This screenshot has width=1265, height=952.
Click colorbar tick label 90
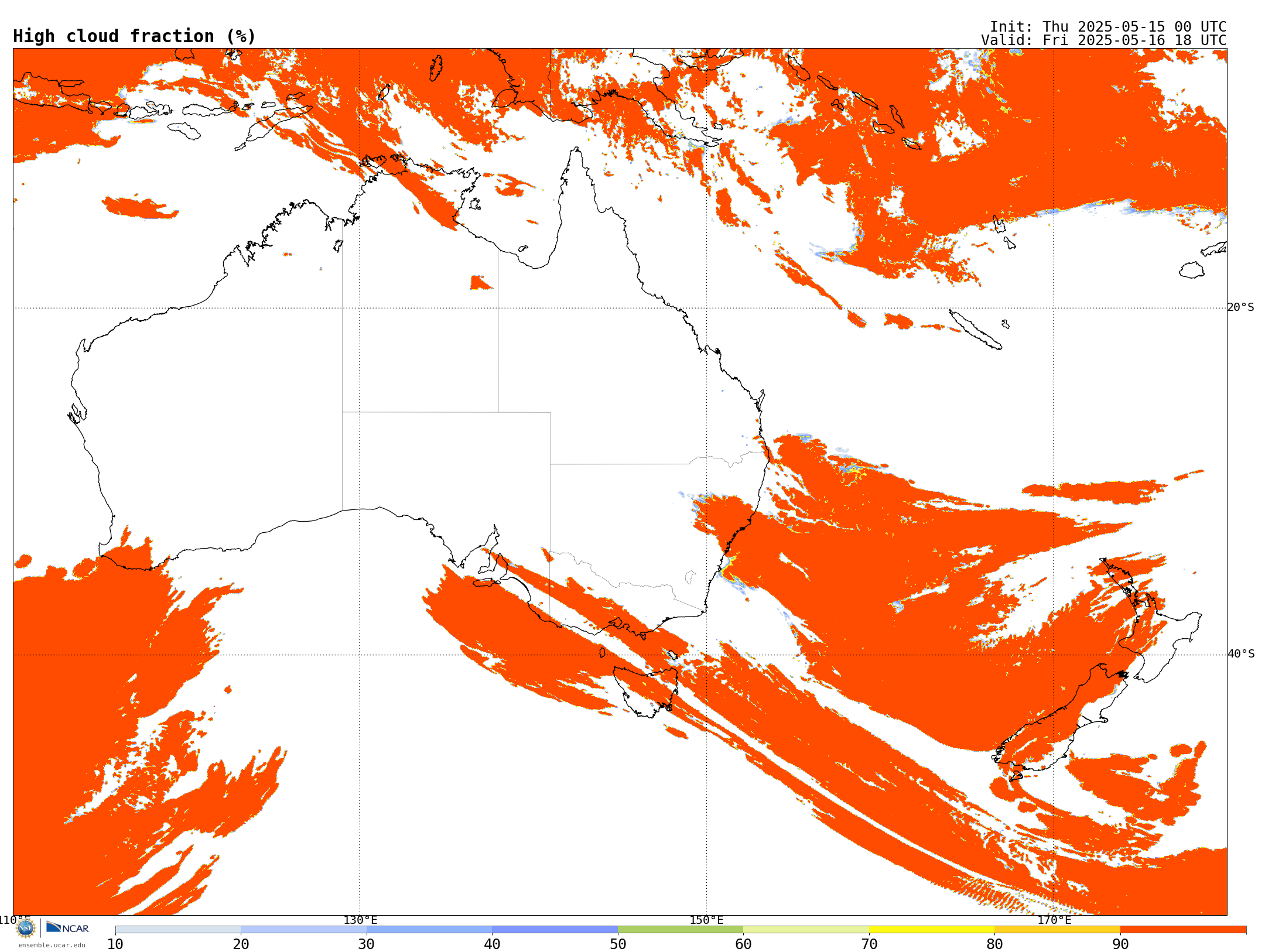(1120, 944)
